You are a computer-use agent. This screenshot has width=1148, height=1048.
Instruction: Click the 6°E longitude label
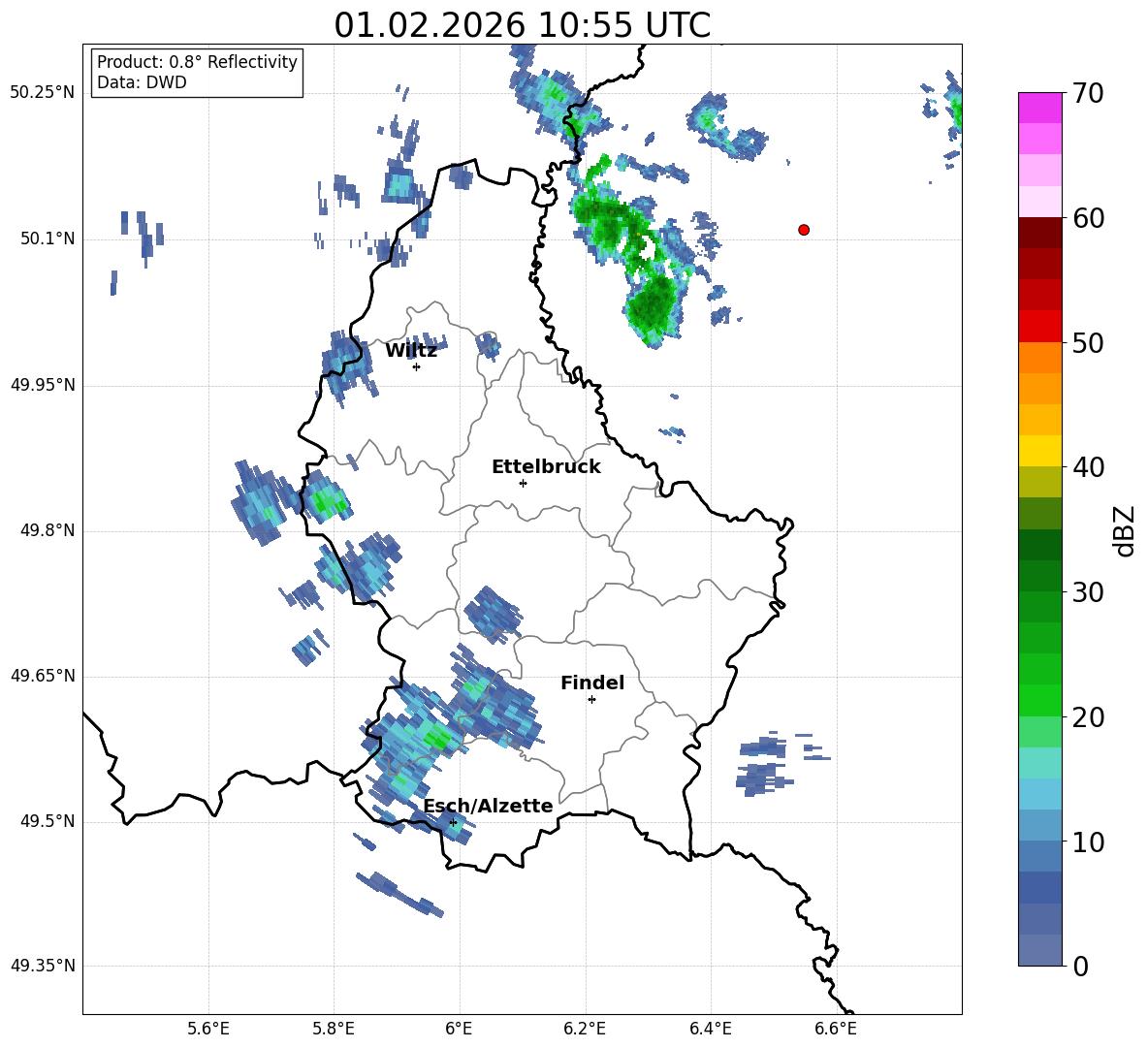tap(459, 1029)
